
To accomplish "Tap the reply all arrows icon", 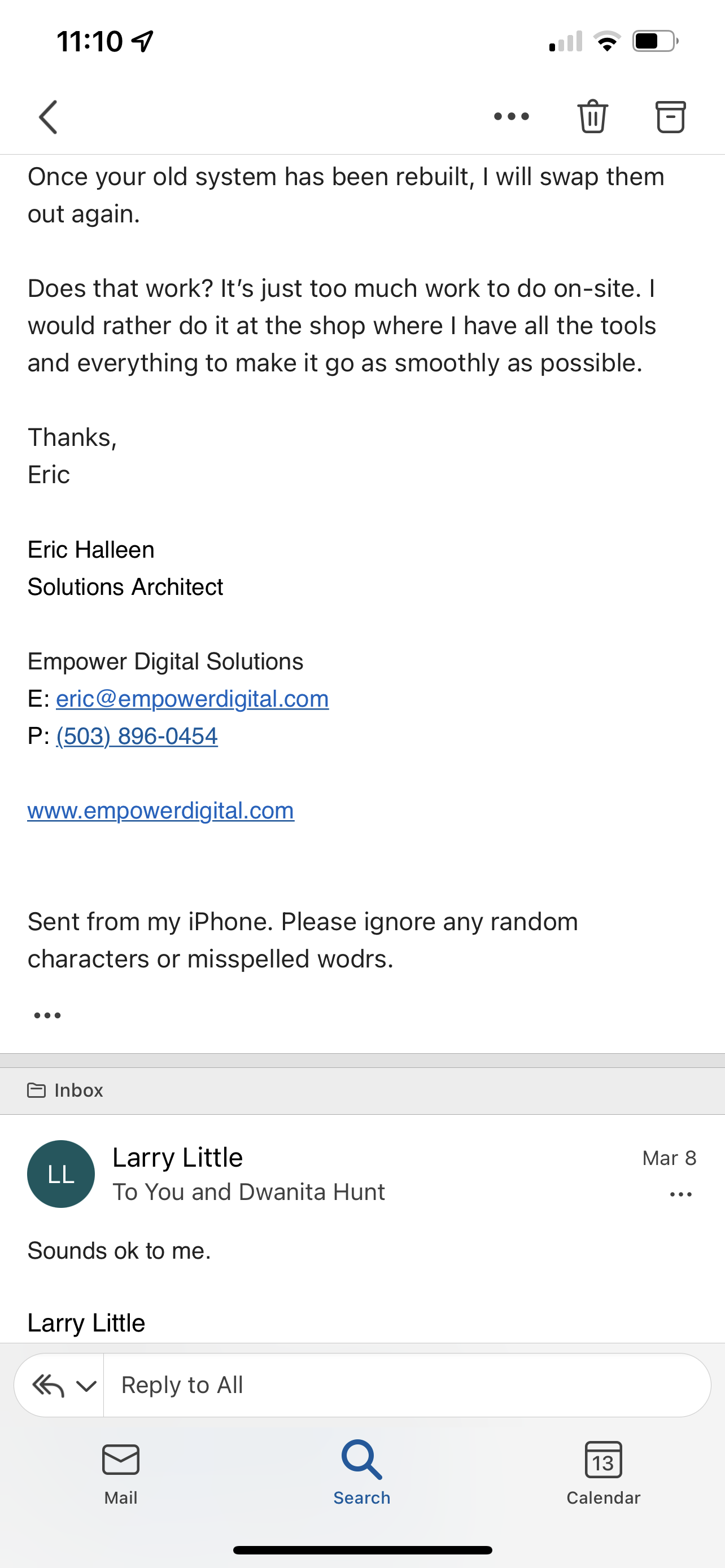I will 48,1386.
